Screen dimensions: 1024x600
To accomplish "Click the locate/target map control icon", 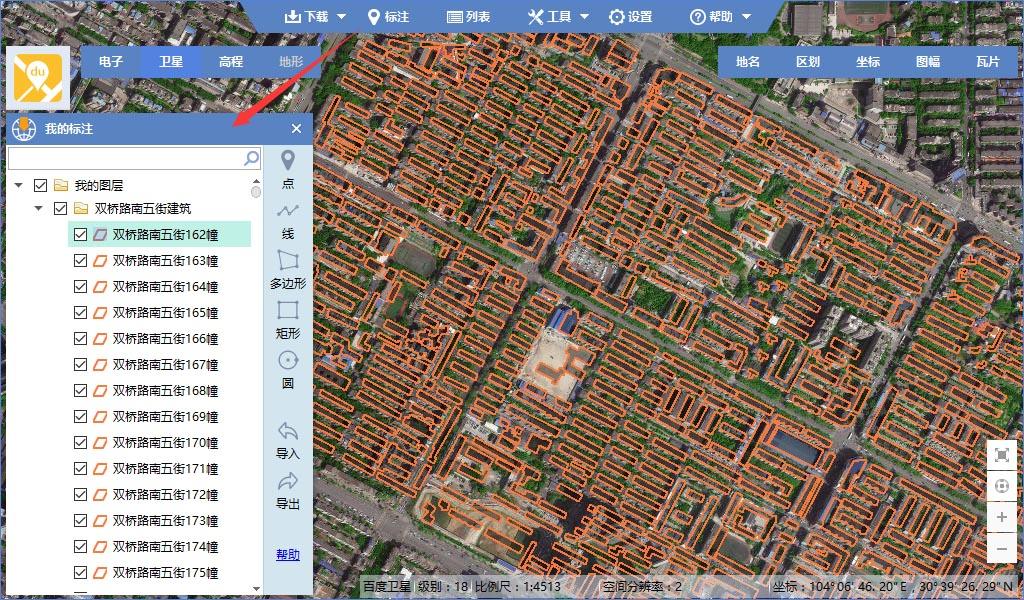I will [1002, 486].
